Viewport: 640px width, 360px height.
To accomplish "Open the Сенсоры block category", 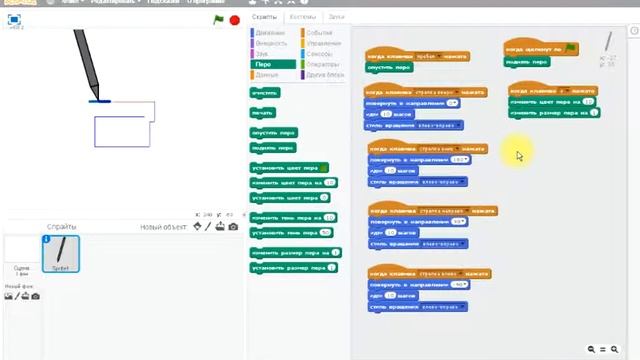I will point(319,54).
